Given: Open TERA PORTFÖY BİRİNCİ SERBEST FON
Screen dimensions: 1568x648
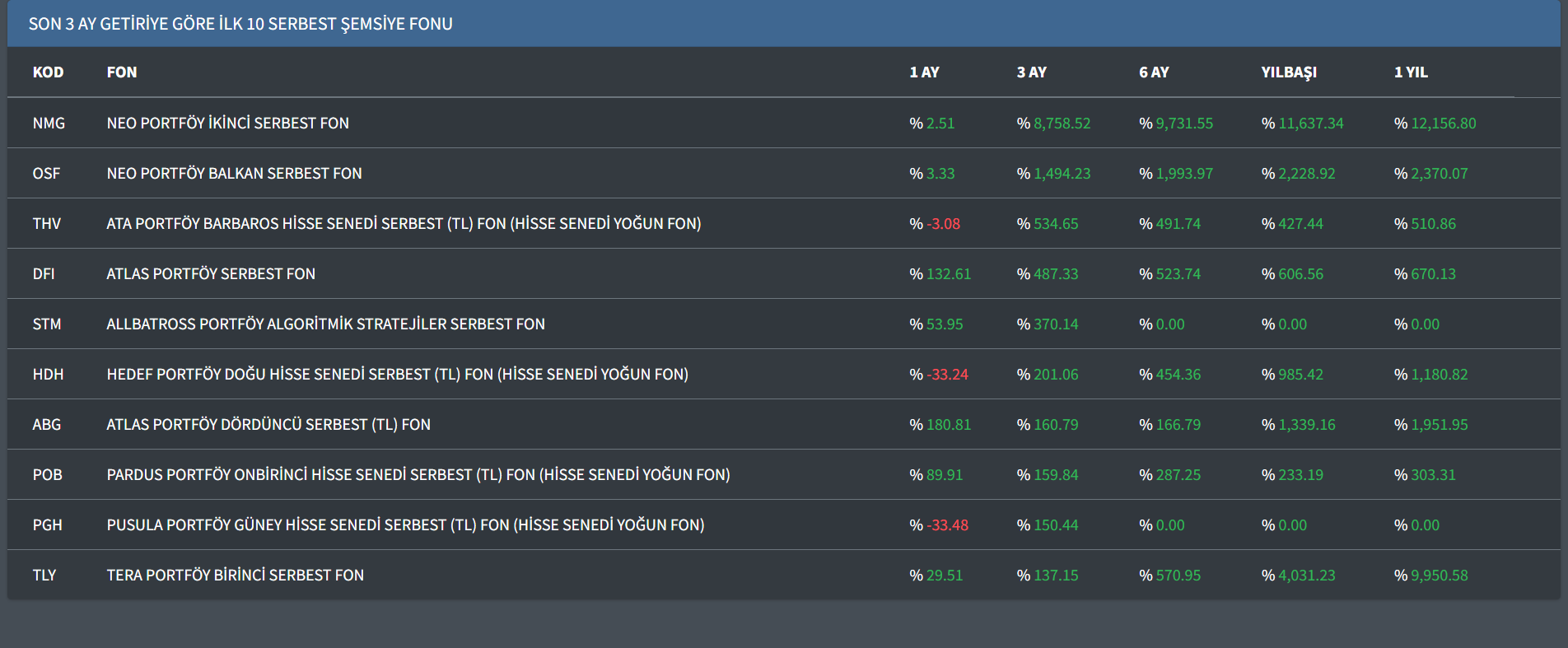Looking at the screenshot, I should click(235, 576).
